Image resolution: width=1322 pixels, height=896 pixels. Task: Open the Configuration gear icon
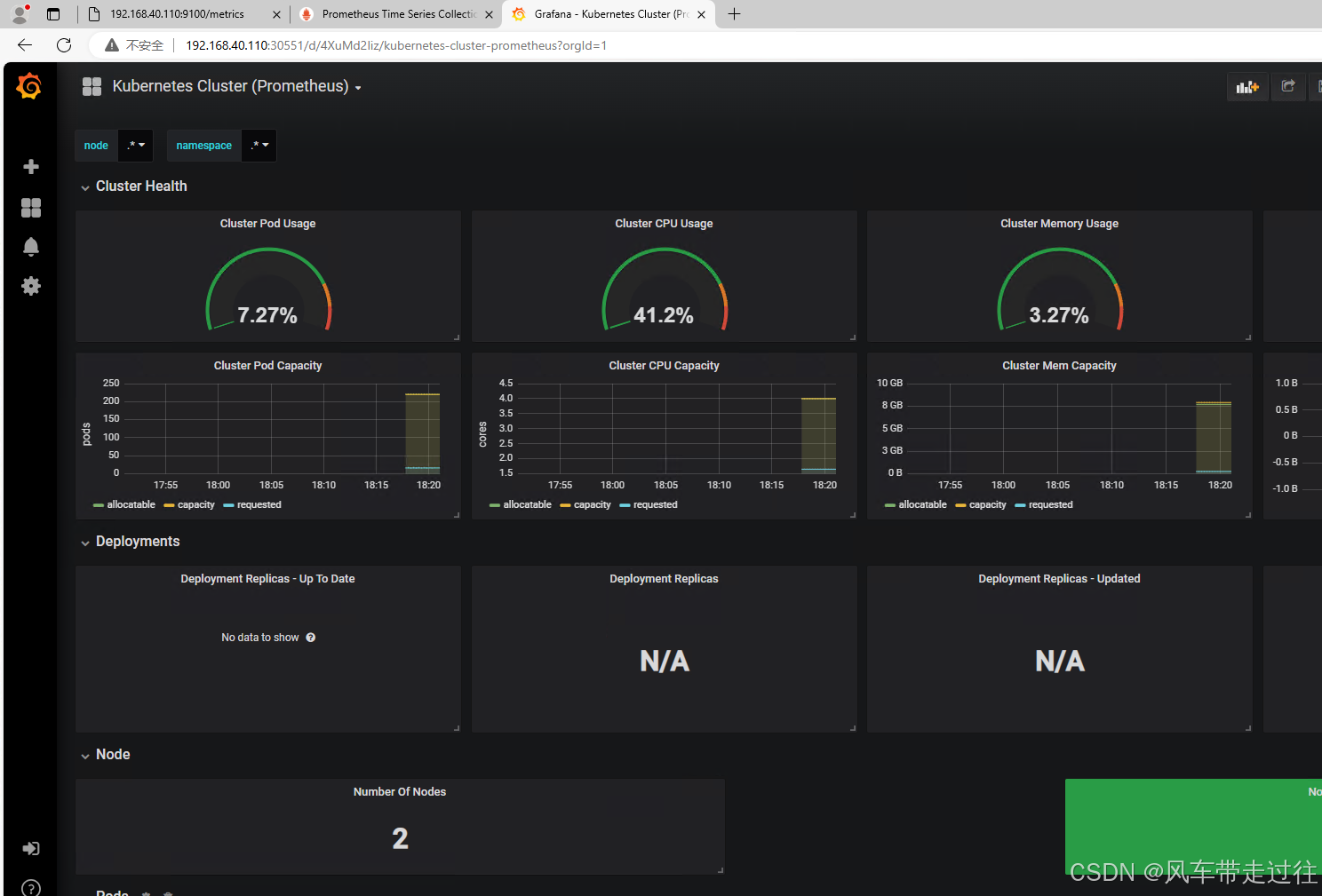pos(31,286)
